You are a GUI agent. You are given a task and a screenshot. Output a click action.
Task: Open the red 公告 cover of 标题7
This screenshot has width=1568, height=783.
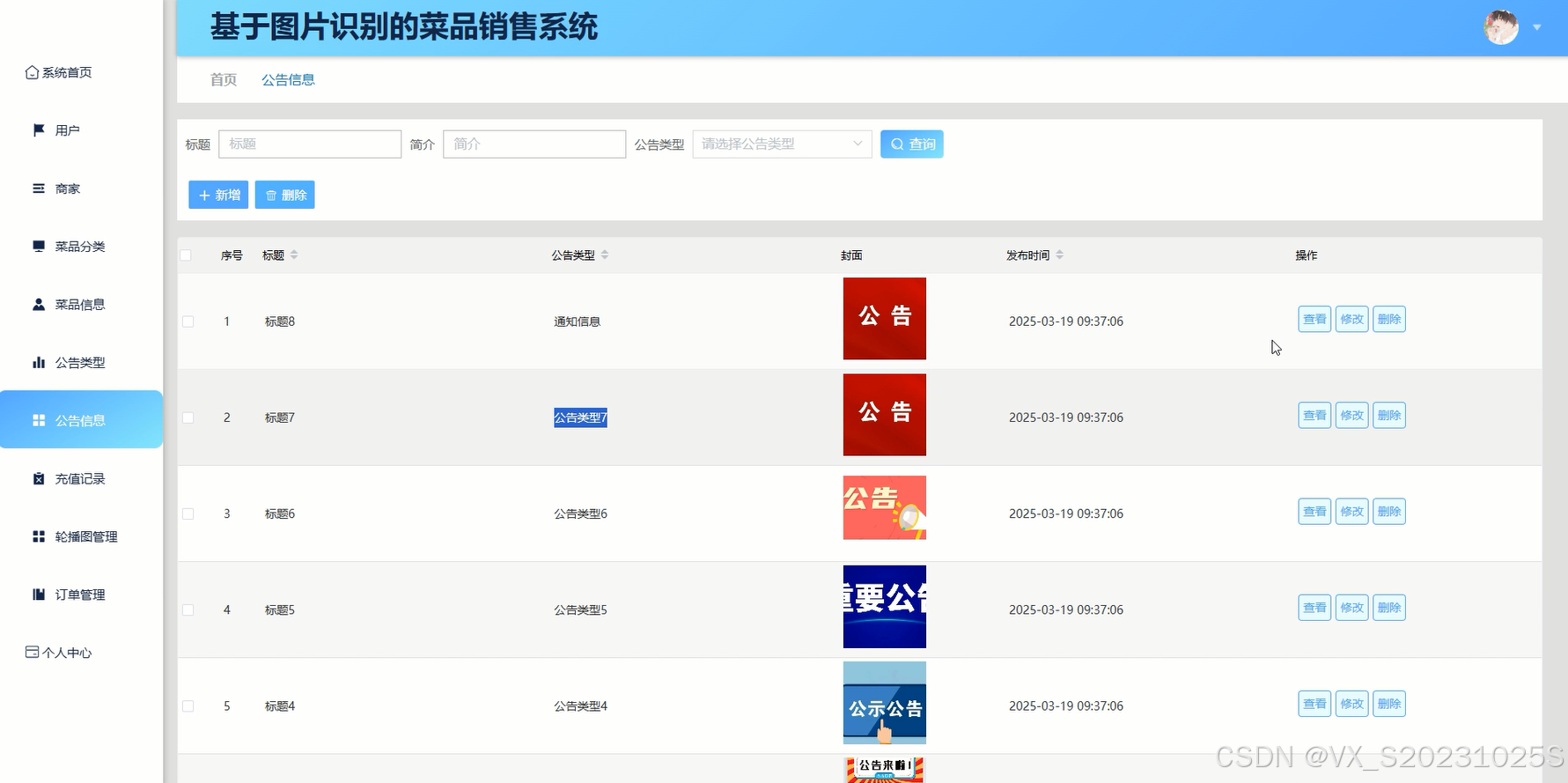pos(885,415)
